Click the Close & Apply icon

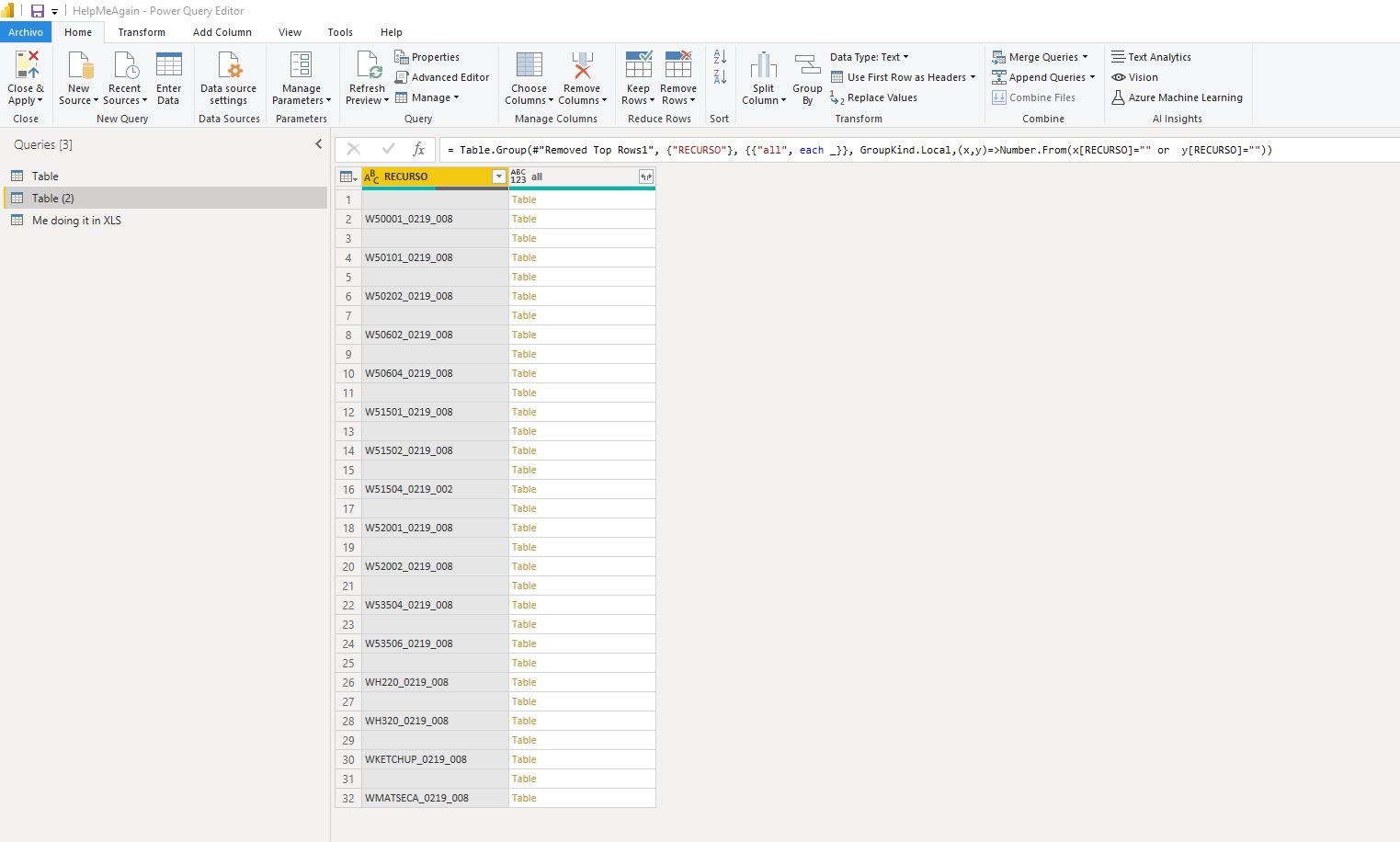pos(27,66)
